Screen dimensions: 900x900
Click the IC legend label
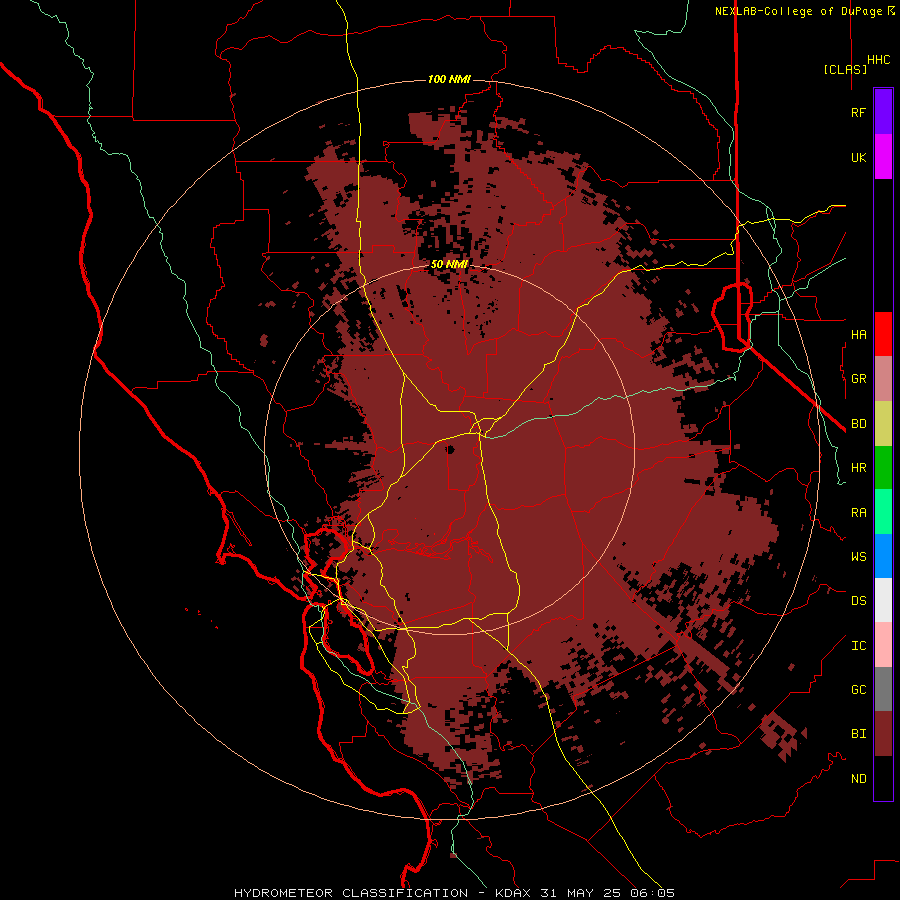coord(858,646)
